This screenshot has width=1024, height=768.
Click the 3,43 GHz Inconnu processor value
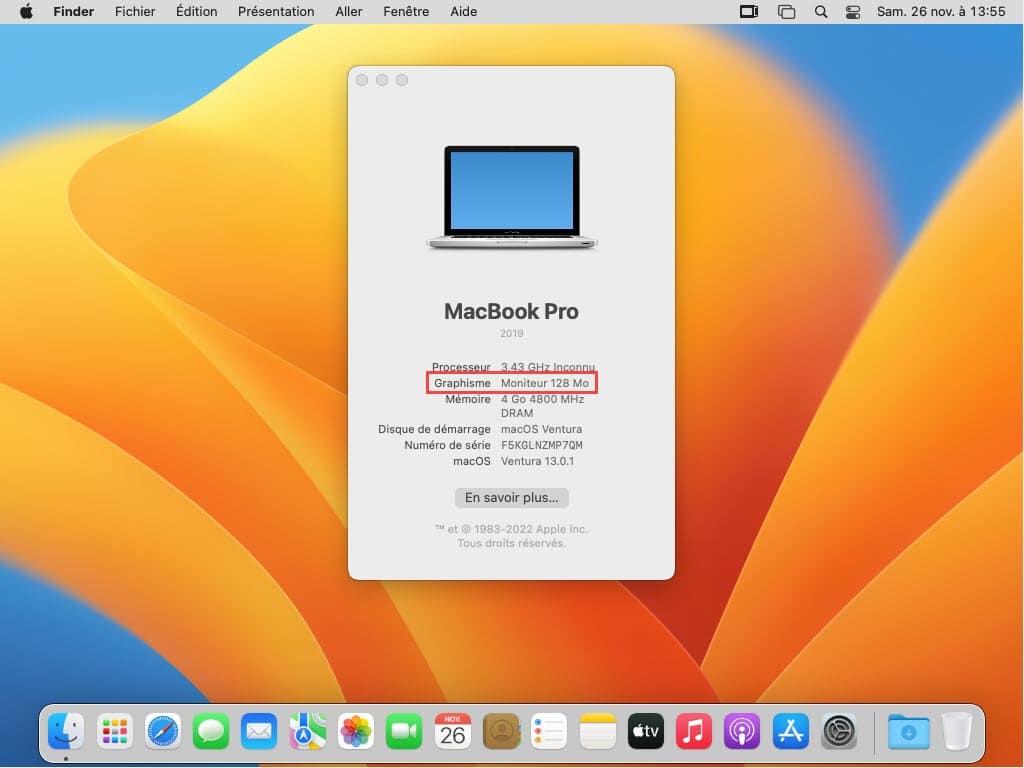548,367
